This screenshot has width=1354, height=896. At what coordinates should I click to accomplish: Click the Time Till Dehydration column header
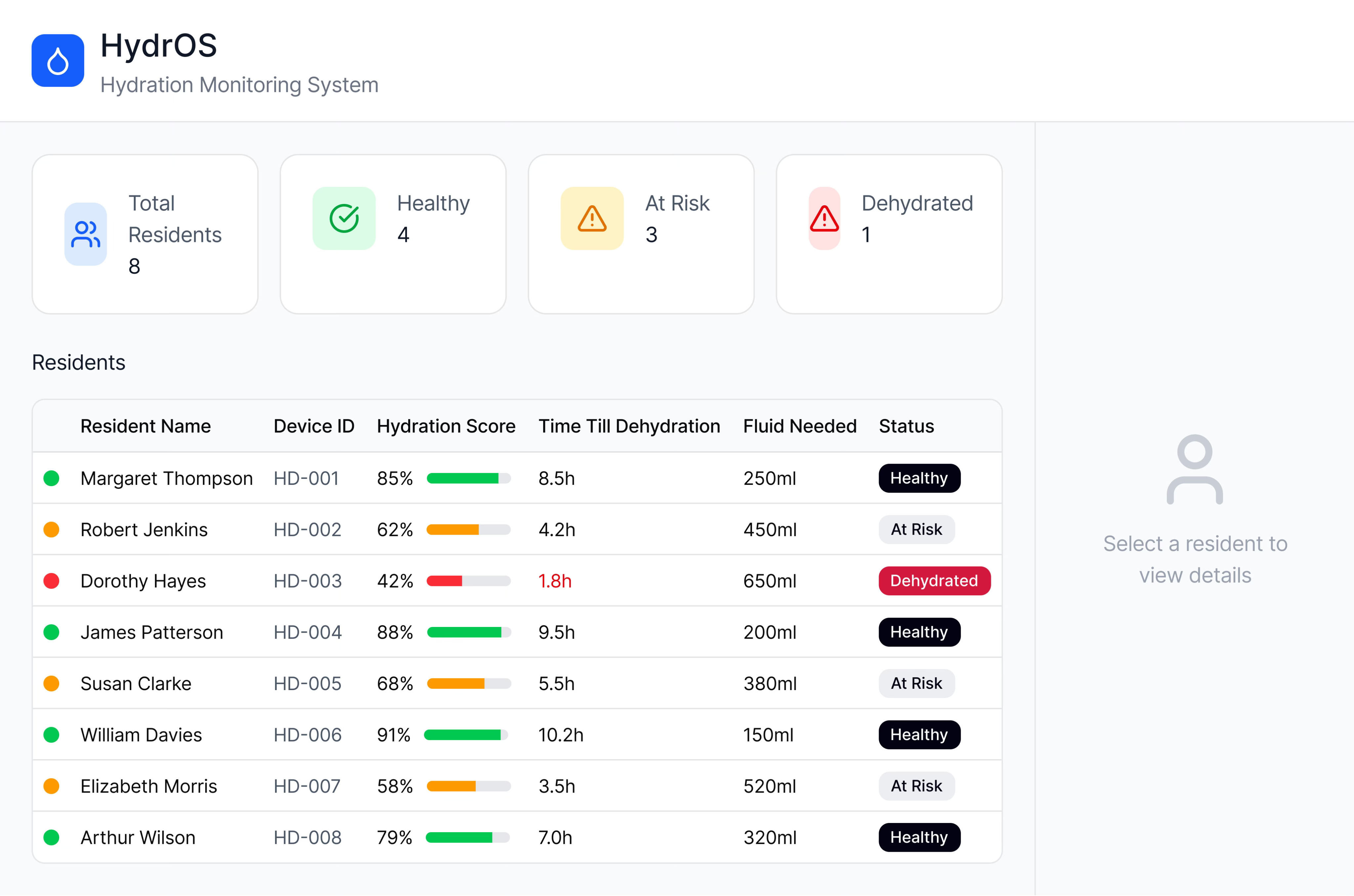pos(629,426)
